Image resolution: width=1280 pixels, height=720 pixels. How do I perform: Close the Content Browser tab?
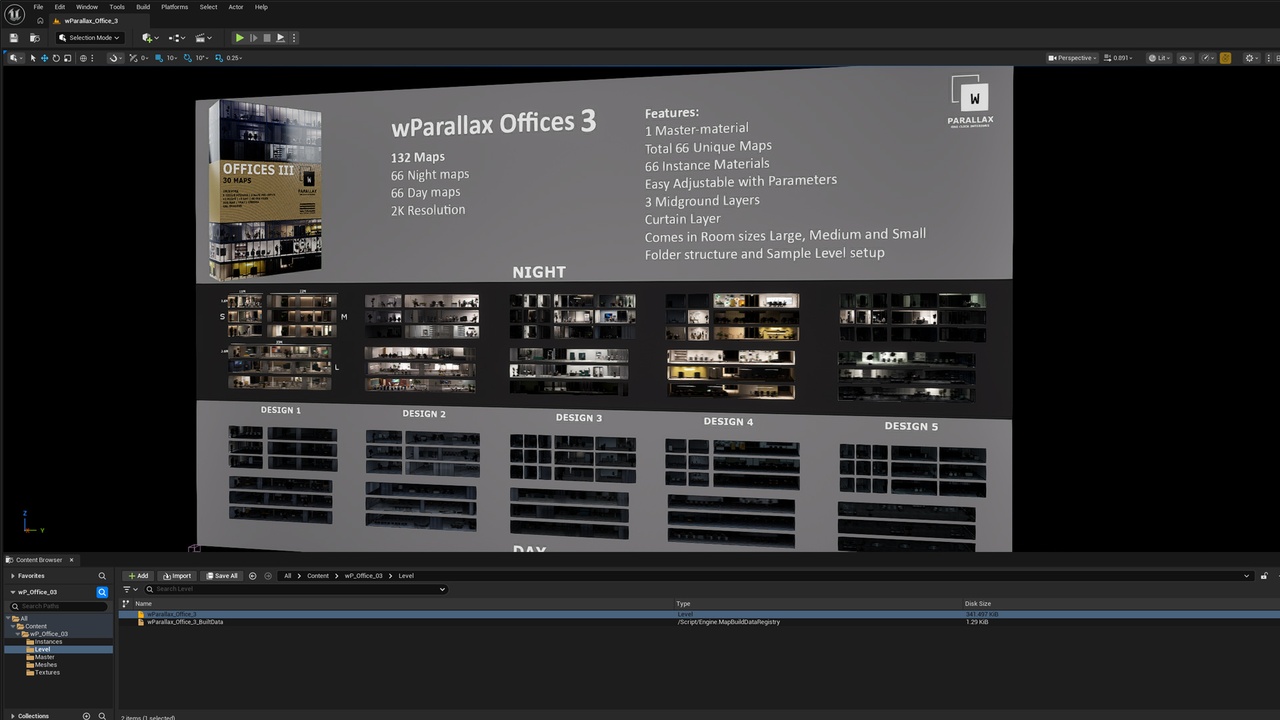point(71,560)
